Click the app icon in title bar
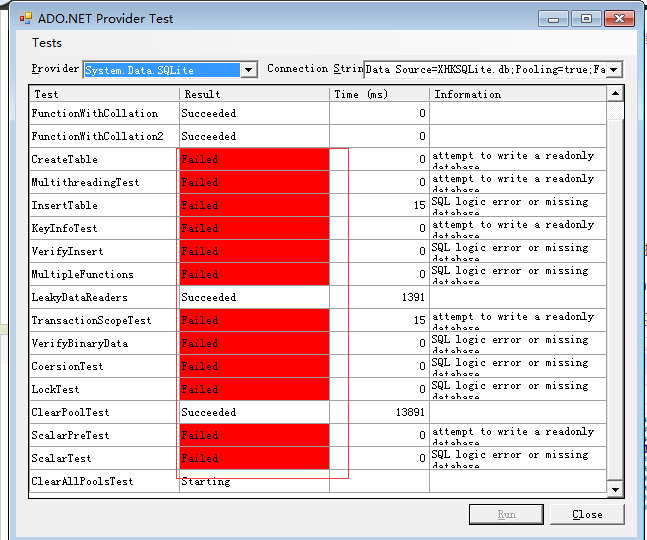This screenshot has height=540, width=647. 26,18
